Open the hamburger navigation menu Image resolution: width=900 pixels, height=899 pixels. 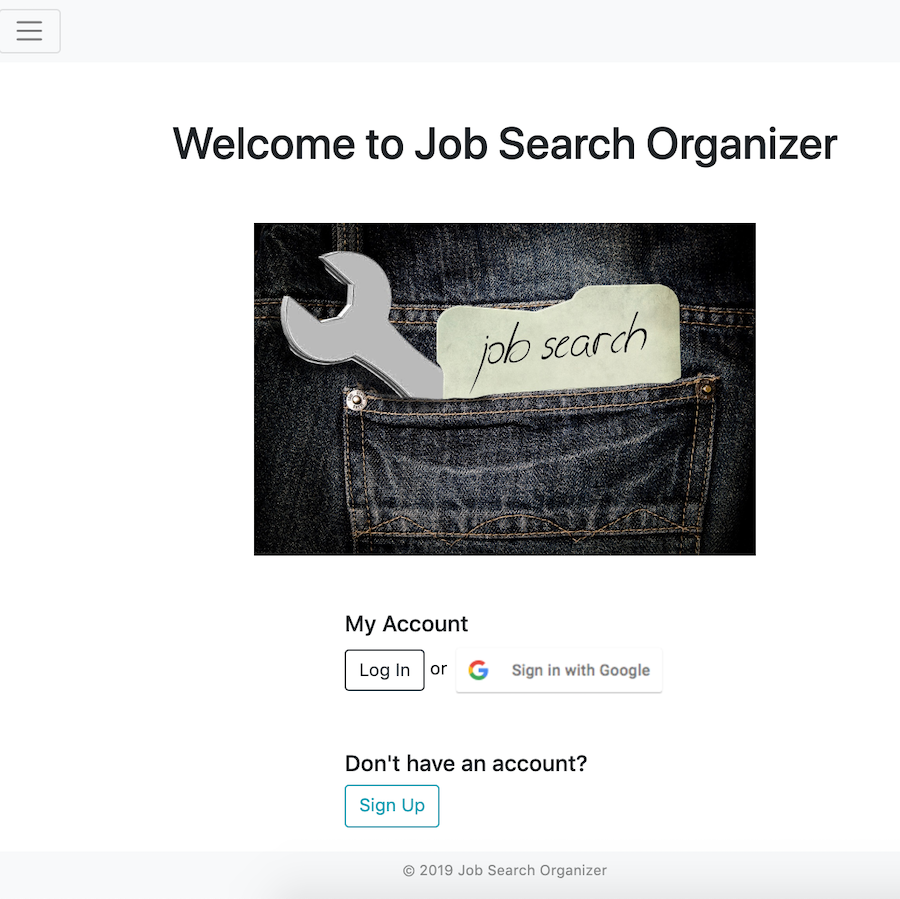[29, 31]
